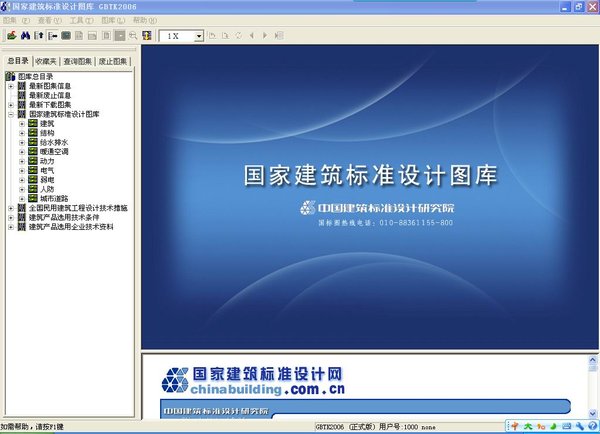Click the magnifier zoom toolbar icon

[x=133, y=36]
